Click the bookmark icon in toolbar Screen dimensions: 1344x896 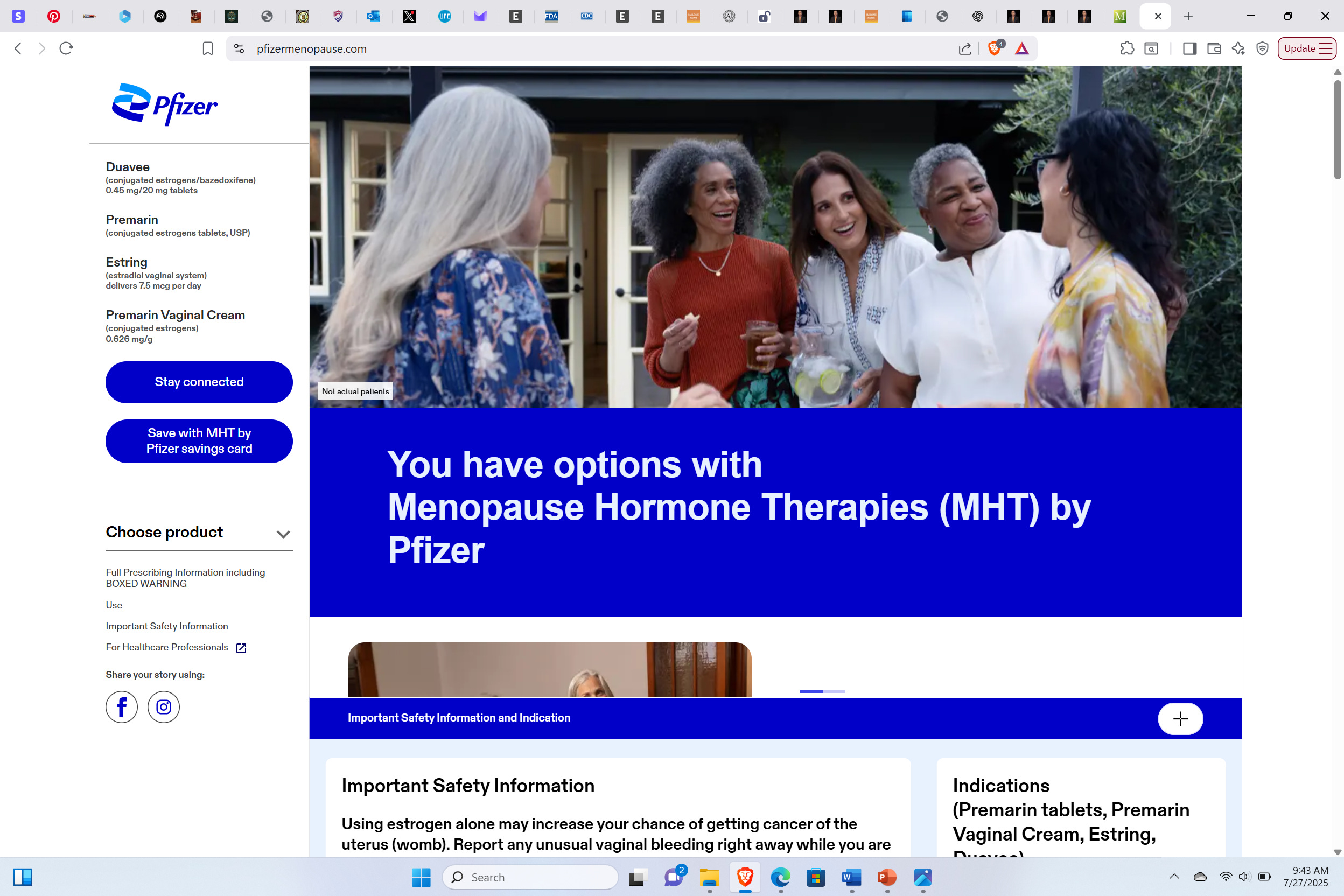[207, 48]
